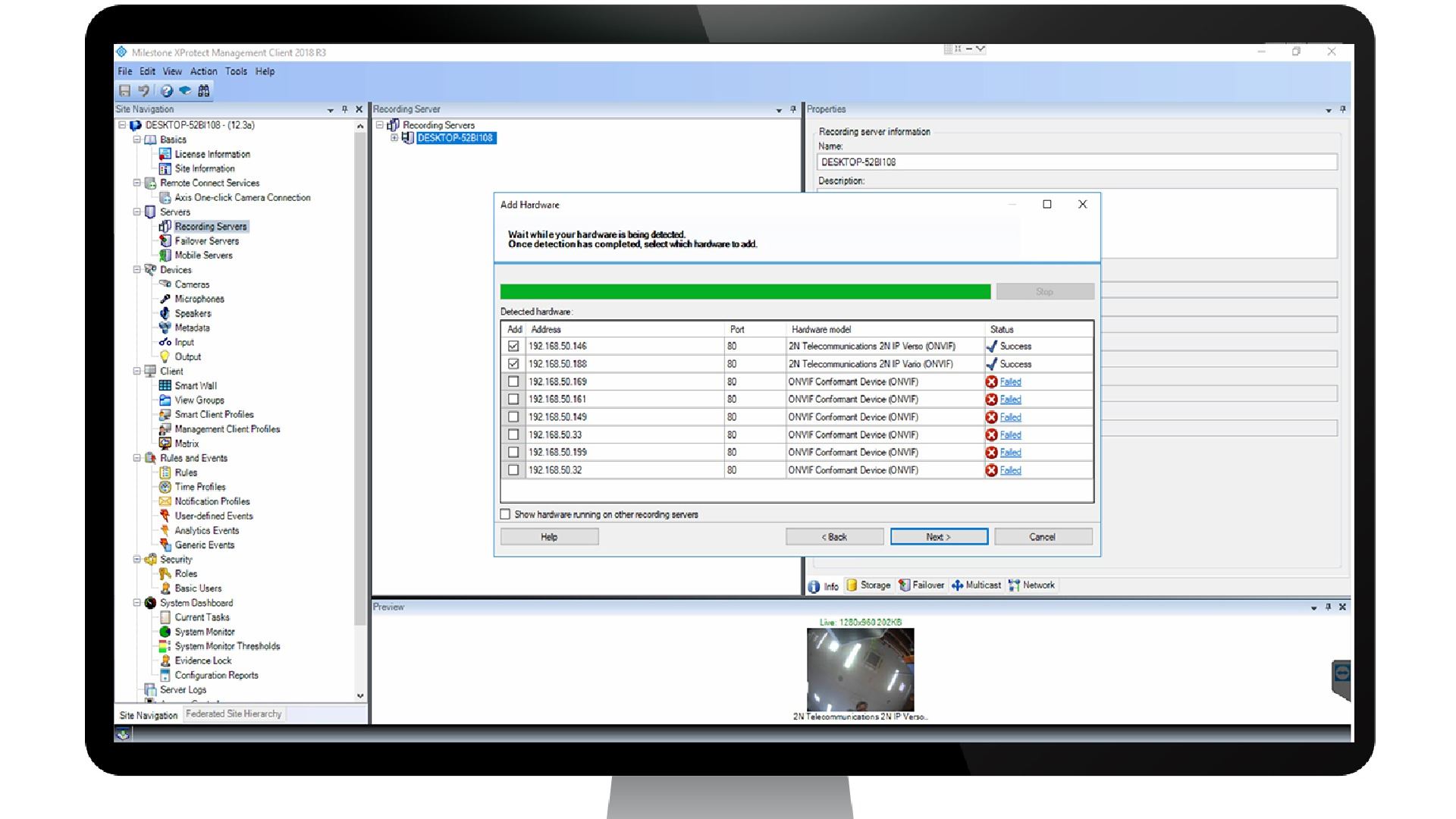Collapse the Remote Connect Services node

tap(137, 183)
